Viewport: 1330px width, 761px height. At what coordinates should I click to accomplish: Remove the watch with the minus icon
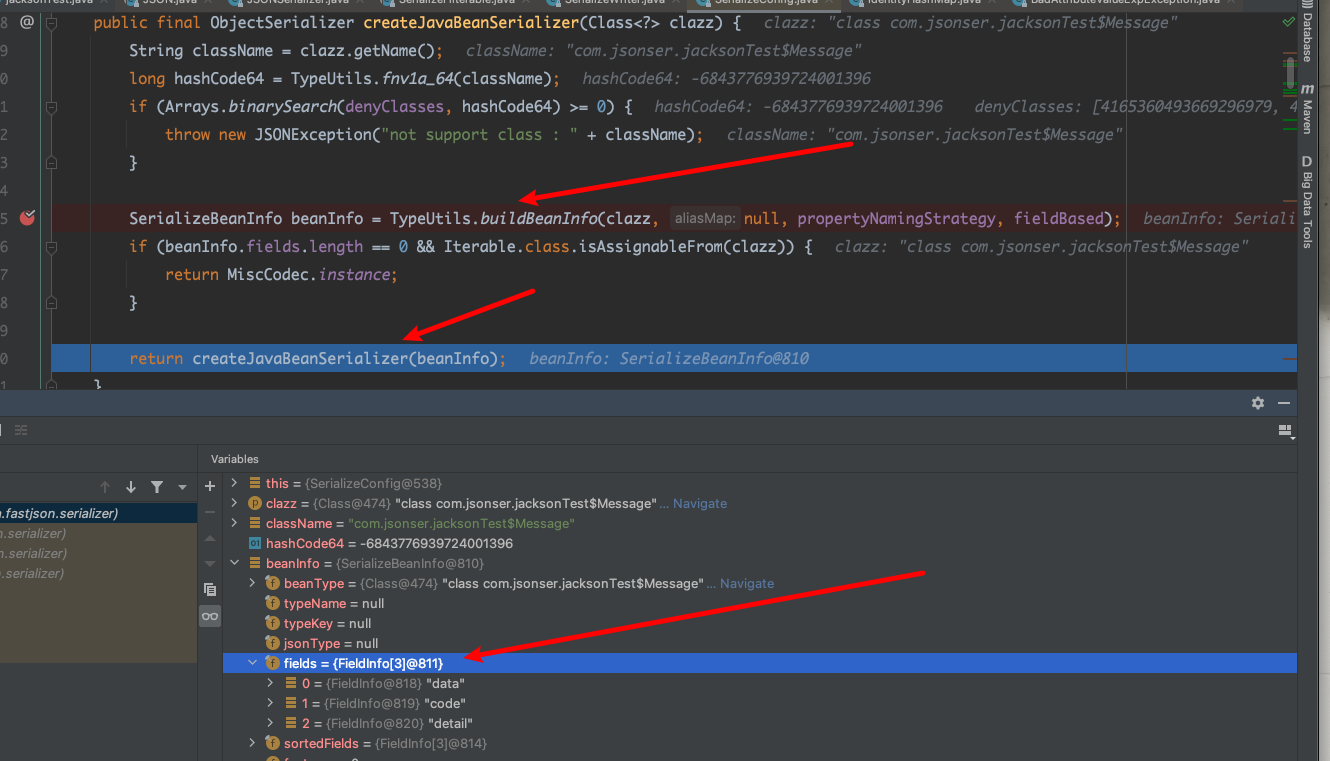(x=210, y=512)
